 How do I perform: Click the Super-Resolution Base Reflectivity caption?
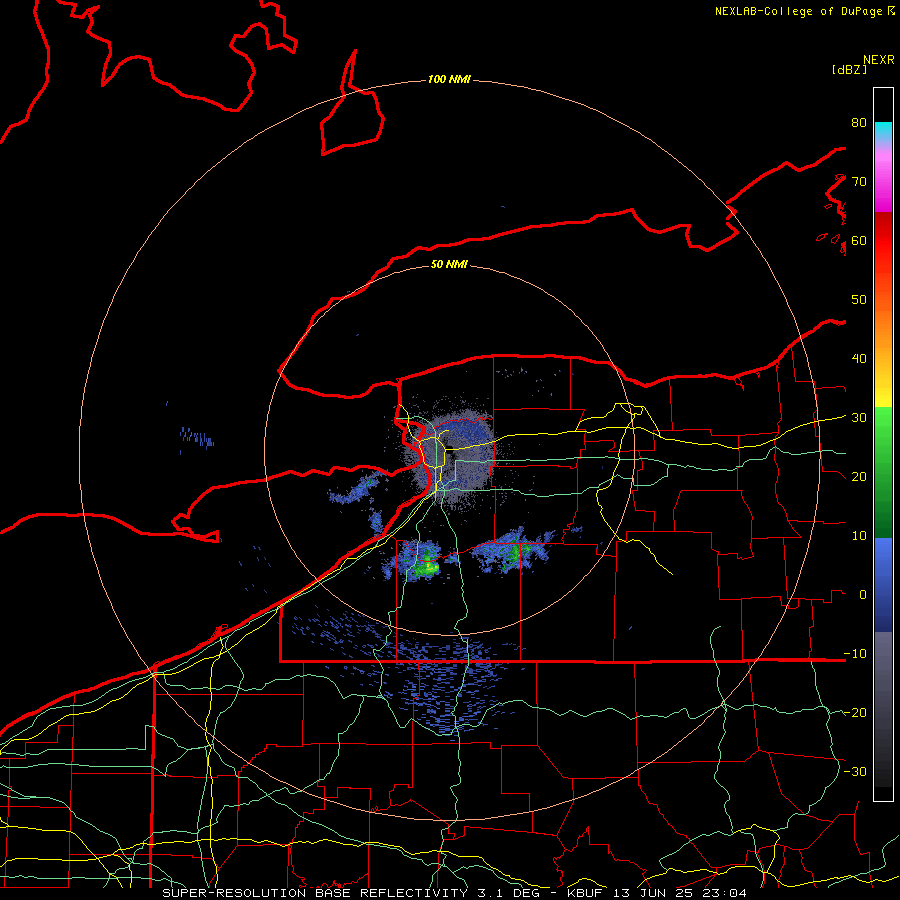click(x=455, y=893)
